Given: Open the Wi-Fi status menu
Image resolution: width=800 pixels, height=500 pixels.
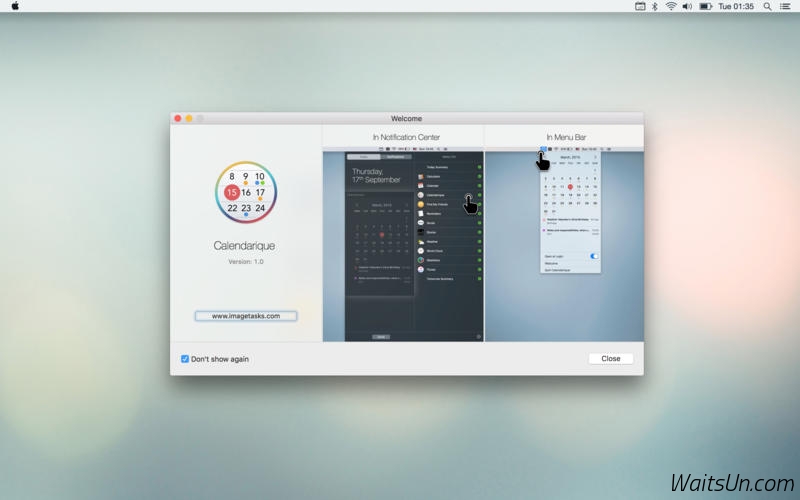Looking at the screenshot, I should pyautogui.click(x=671, y=6).
